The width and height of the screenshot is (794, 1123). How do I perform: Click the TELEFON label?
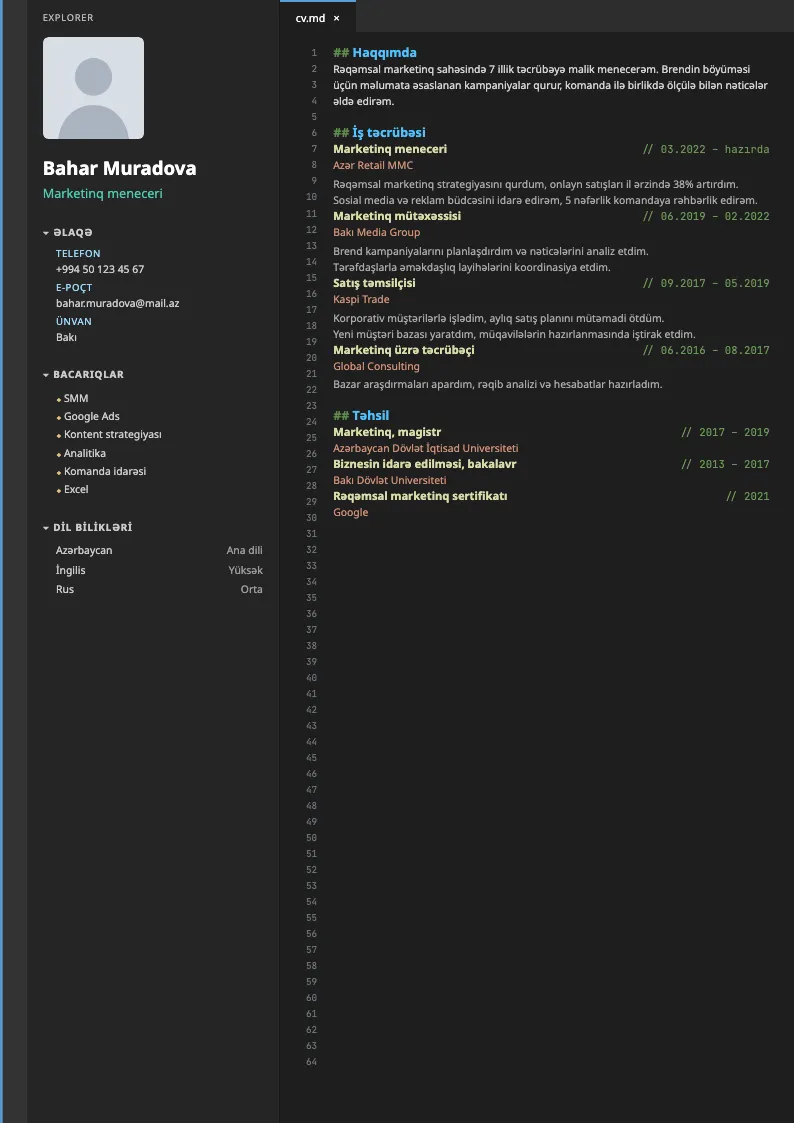(x=78, y=254)
